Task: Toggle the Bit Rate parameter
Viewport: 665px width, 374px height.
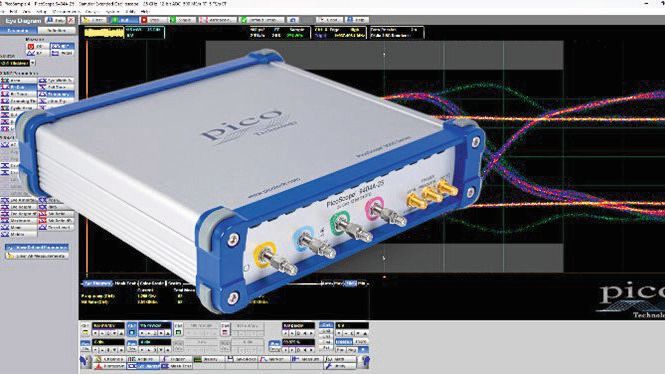Action: click(19, 87)
